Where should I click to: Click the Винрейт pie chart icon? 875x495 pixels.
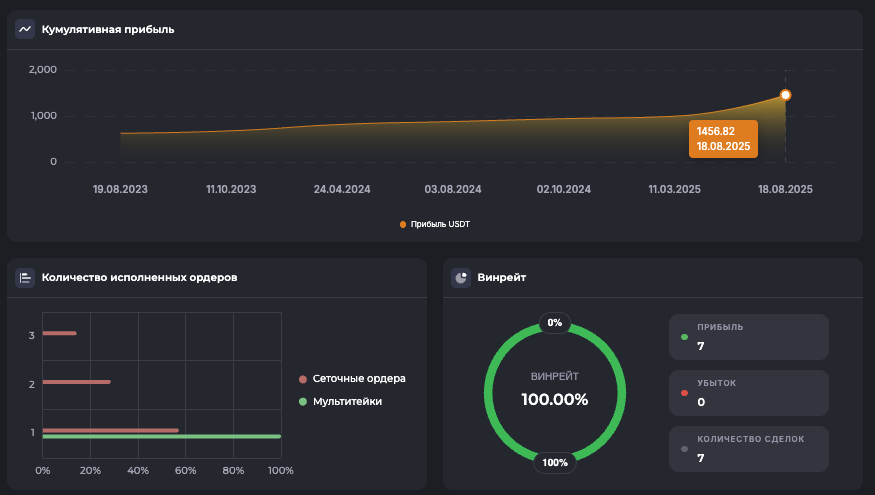(461, 277)
